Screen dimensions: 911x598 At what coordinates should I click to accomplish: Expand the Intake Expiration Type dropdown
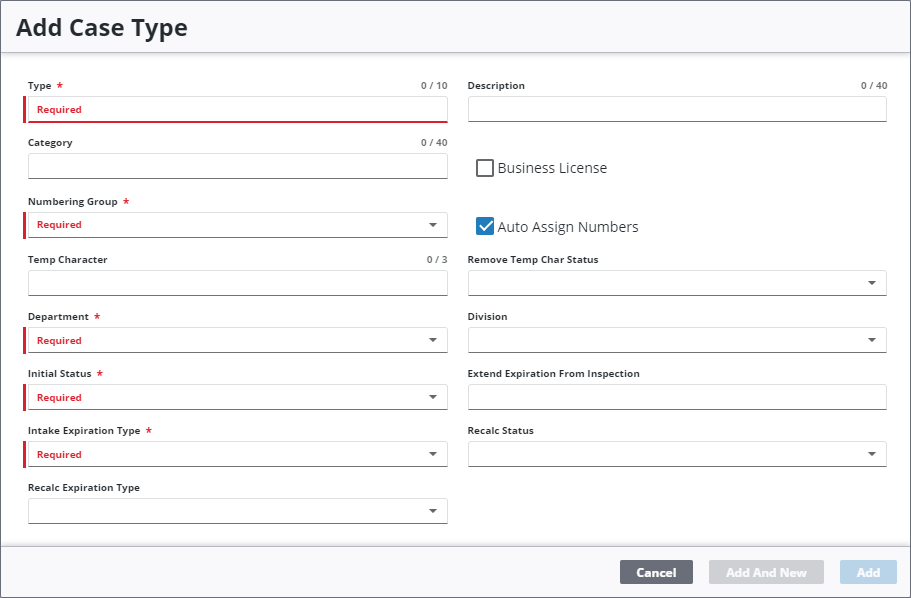click(237, 455)
